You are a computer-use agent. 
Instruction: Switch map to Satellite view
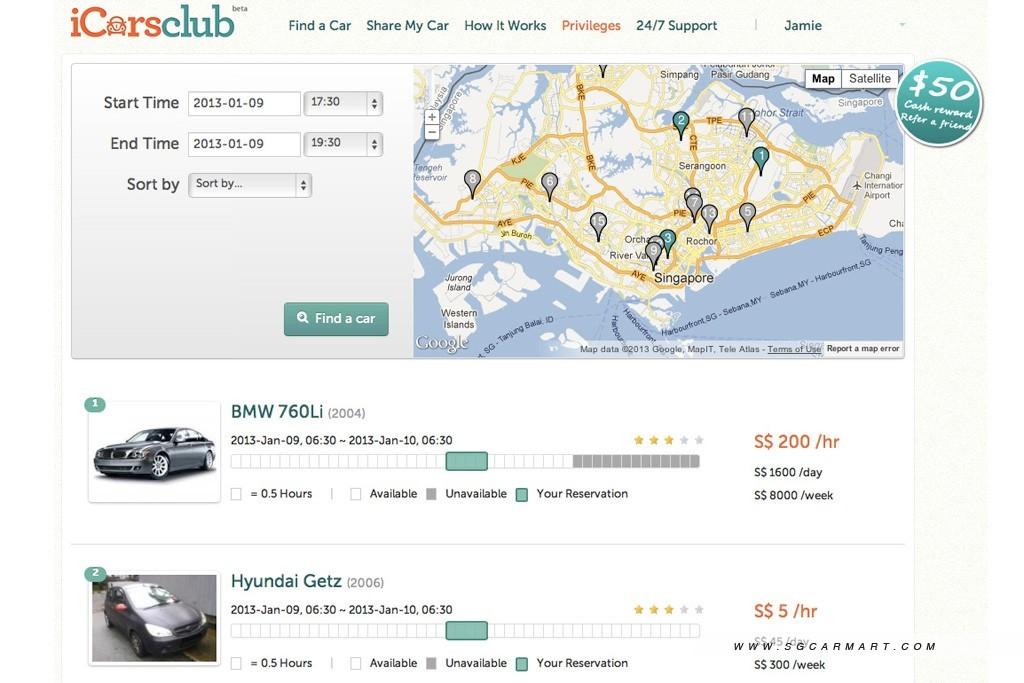[869, 79]
